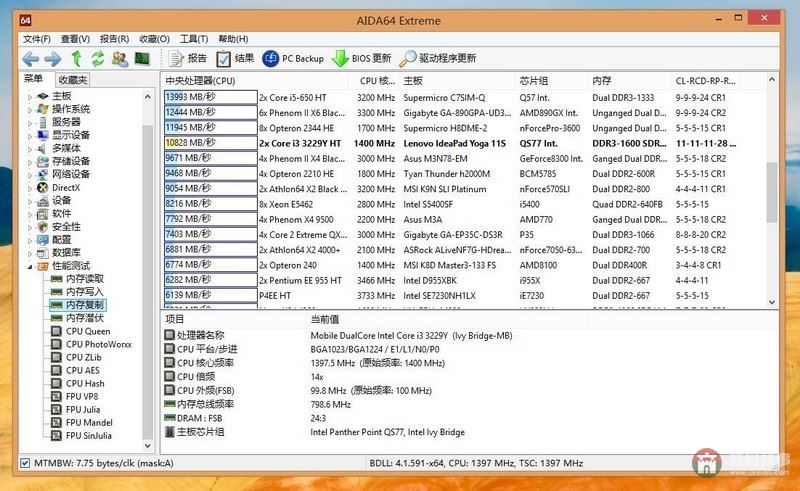800x491 pixels.
Task: Open the 工具(T) menu
Action: click(194, 39)
